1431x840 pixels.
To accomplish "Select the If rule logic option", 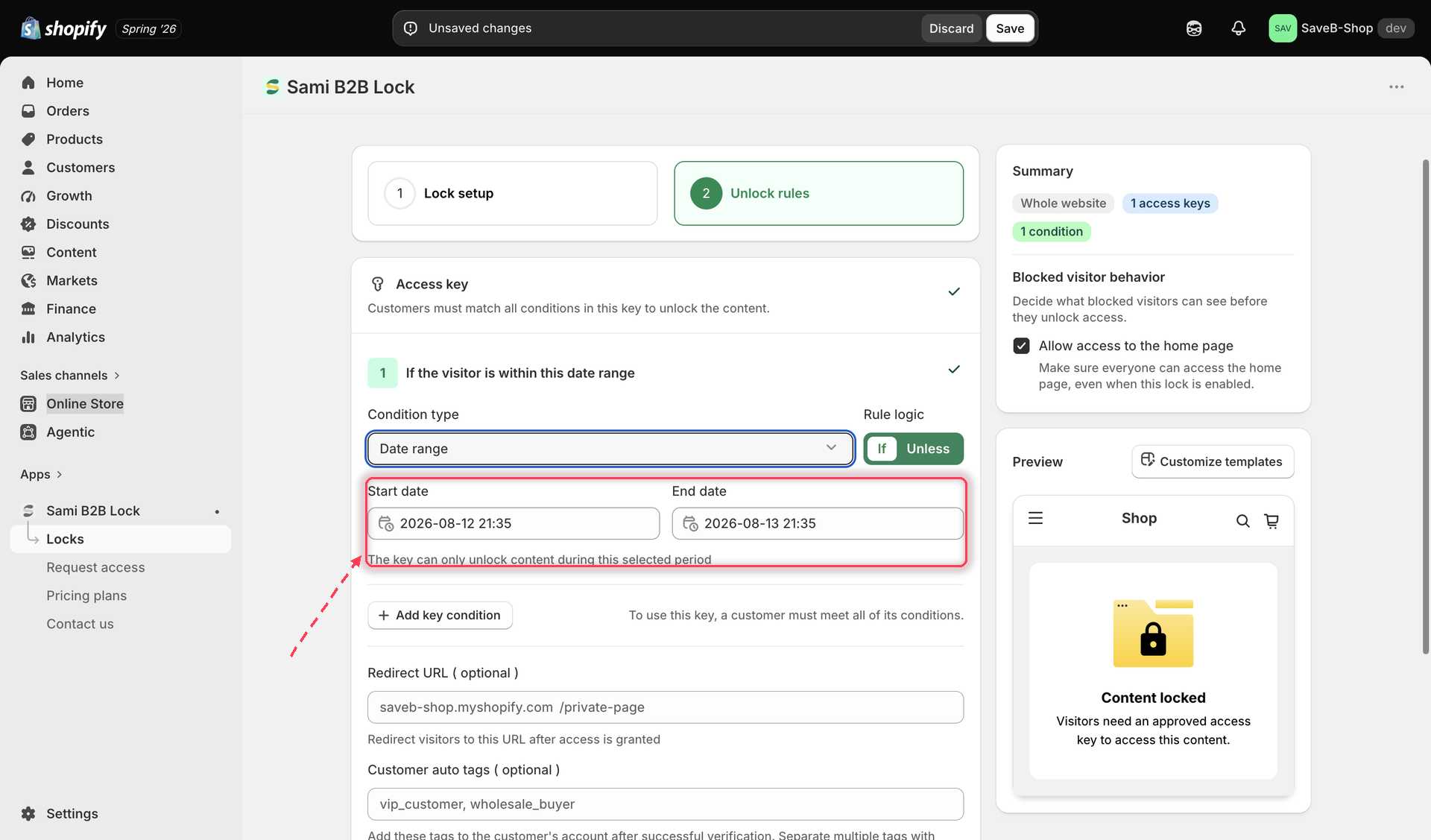I will point(882,449).
